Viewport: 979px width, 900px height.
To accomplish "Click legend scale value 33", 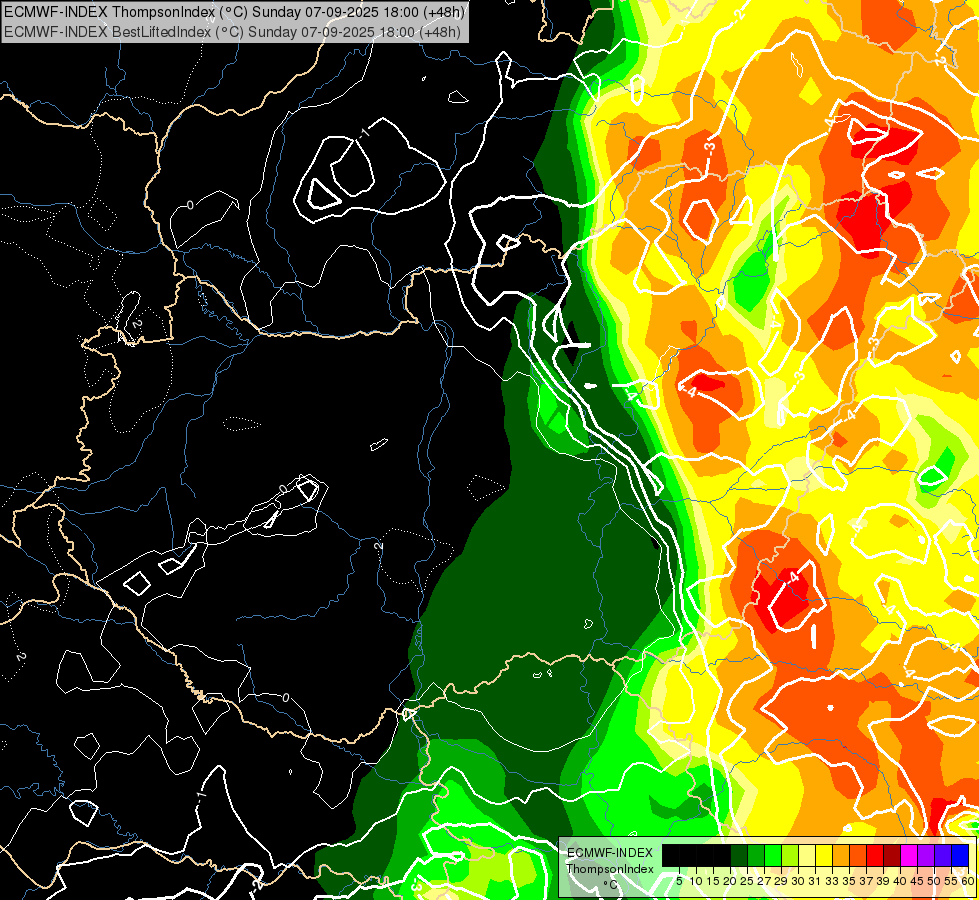I will pos(832,881).
